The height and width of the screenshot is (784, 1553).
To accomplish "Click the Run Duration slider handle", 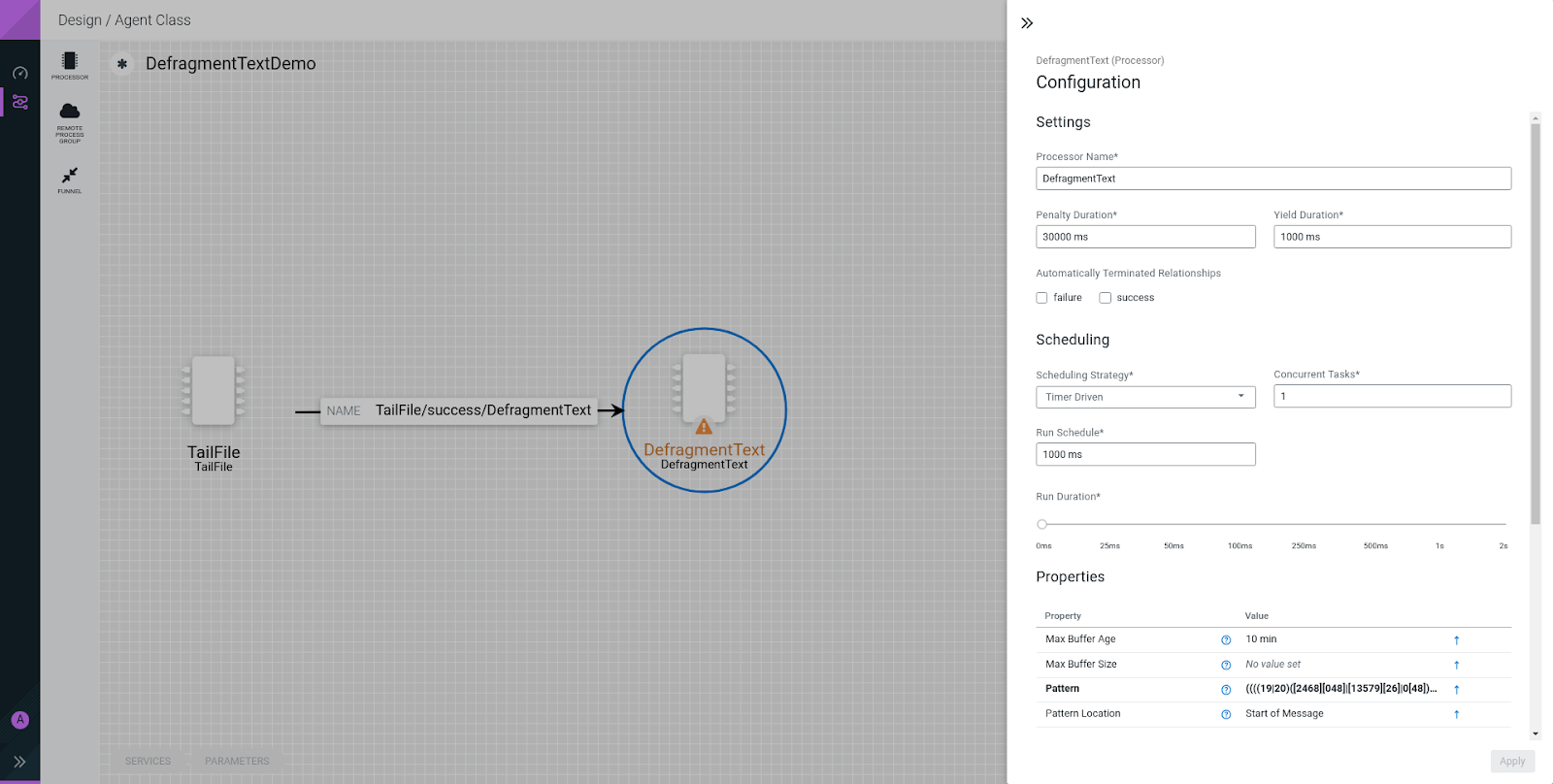I will (1041, 524).
